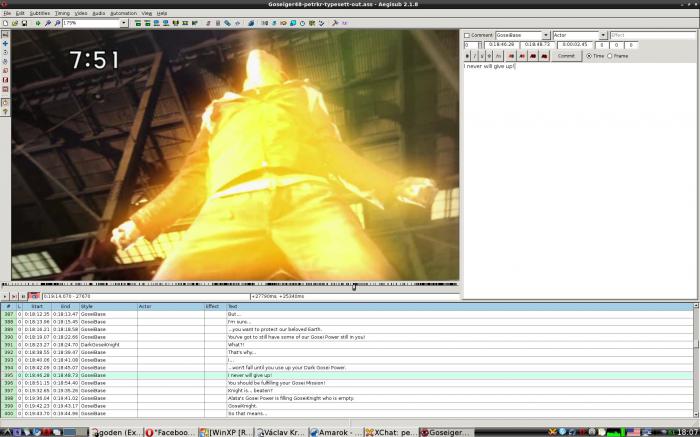Image resolution: width=700 pixels, height=437 pixels.
Task: Open the File menu
Action: (x=7, y=13)
